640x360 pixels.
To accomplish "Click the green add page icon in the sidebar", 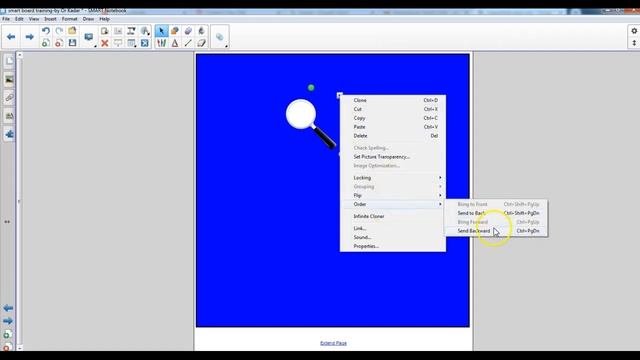I will coord(7,335).
